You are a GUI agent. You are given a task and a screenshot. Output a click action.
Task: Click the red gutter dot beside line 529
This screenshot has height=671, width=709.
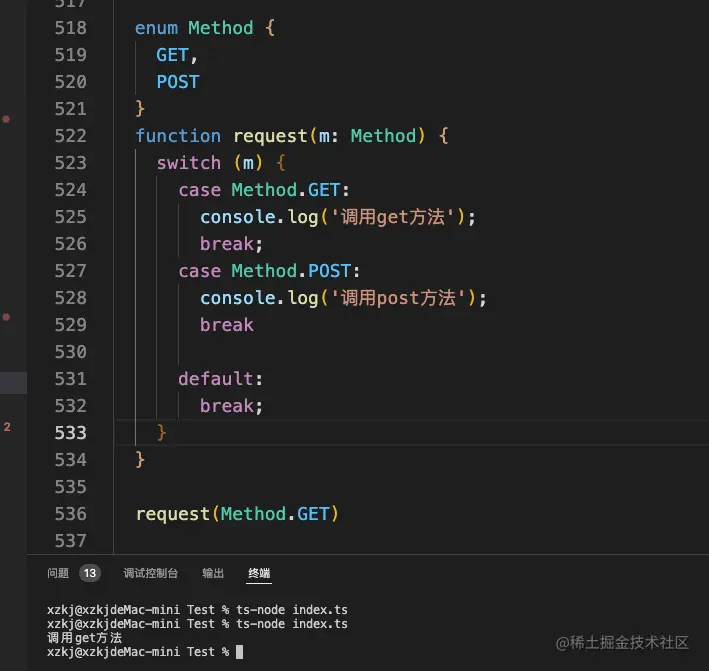(6, 317)
